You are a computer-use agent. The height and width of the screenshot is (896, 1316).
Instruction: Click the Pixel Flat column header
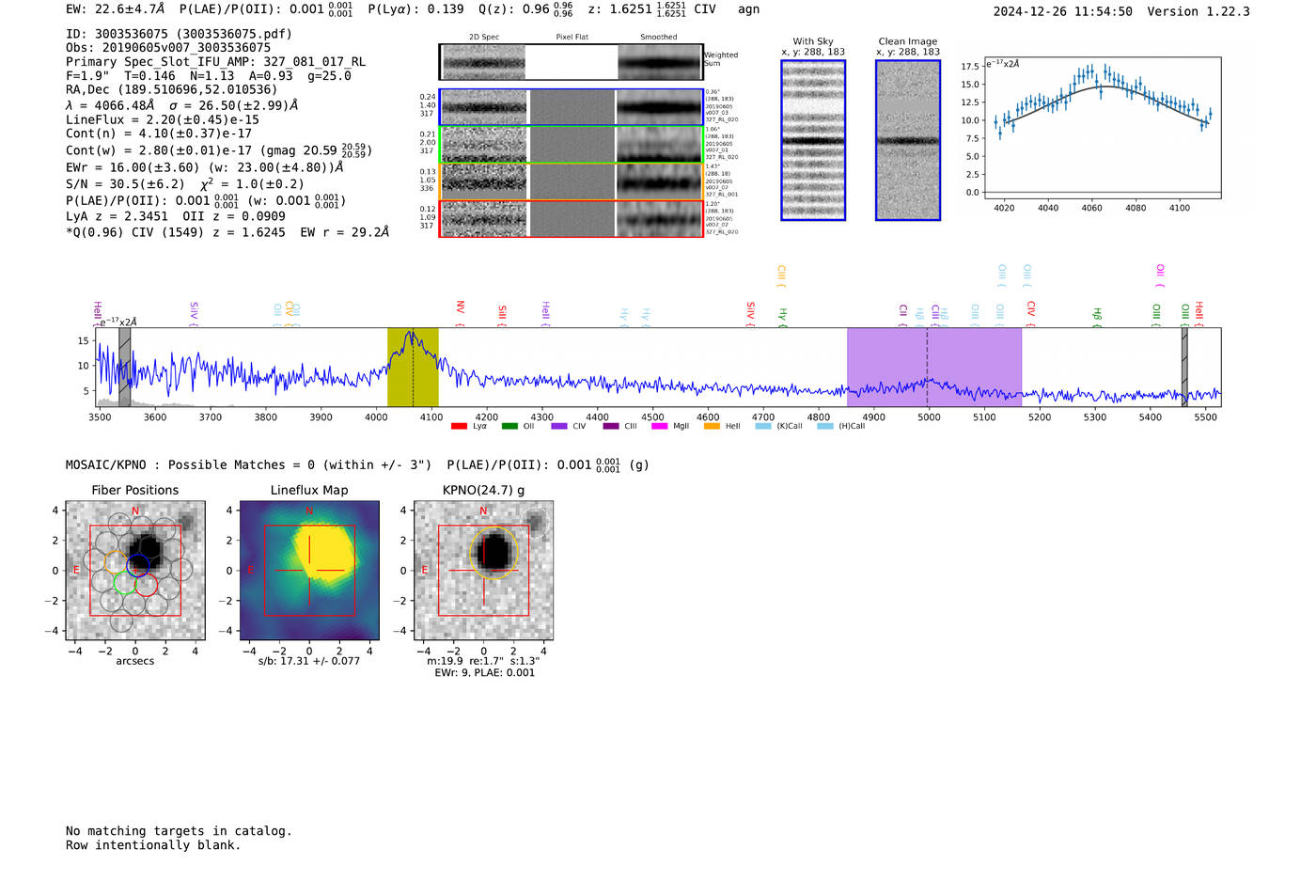[572, 38]
